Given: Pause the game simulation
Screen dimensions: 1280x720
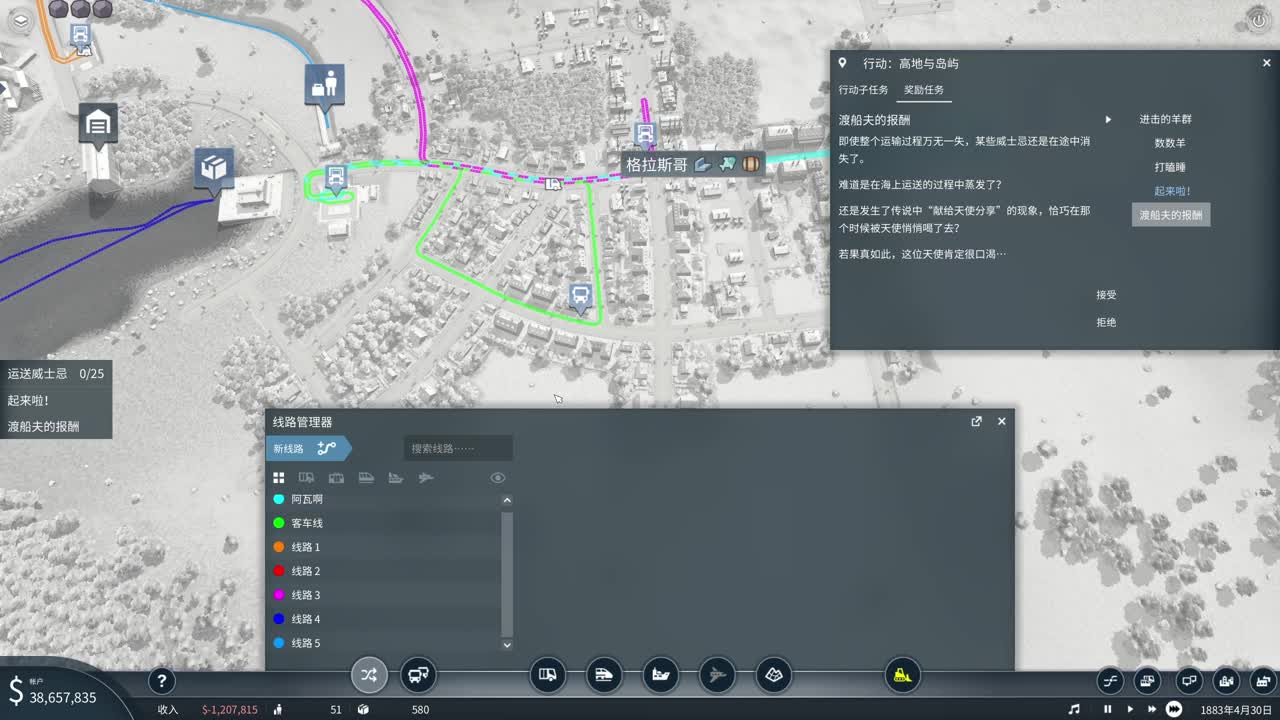Looking at the screenshot, I should [x=1108, y=709].
